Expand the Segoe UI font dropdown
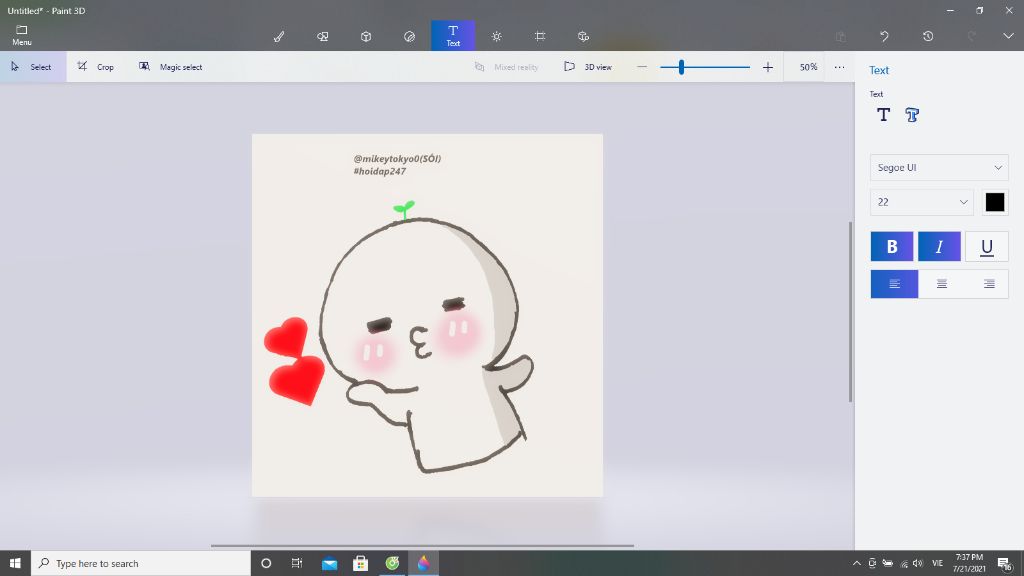Screen dimensions: 1024x576 [939, 167]
